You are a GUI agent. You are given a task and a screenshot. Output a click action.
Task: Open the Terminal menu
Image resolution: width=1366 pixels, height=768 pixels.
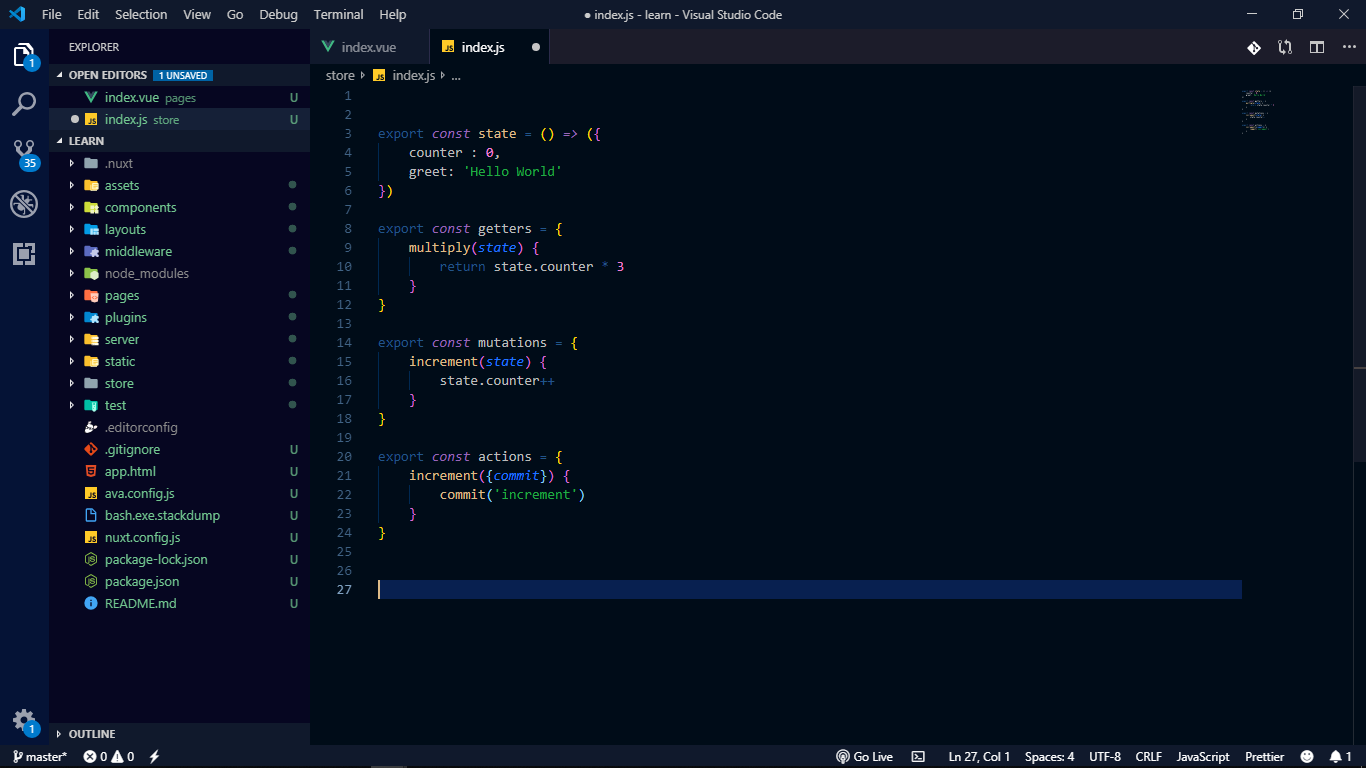tap(338, 14)
